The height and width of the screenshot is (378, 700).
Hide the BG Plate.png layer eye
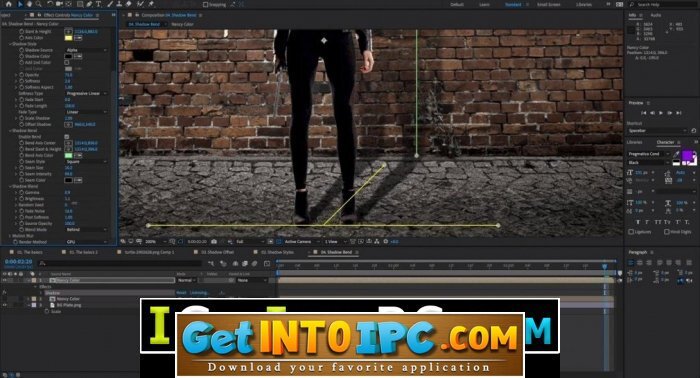tap(5, 305)
